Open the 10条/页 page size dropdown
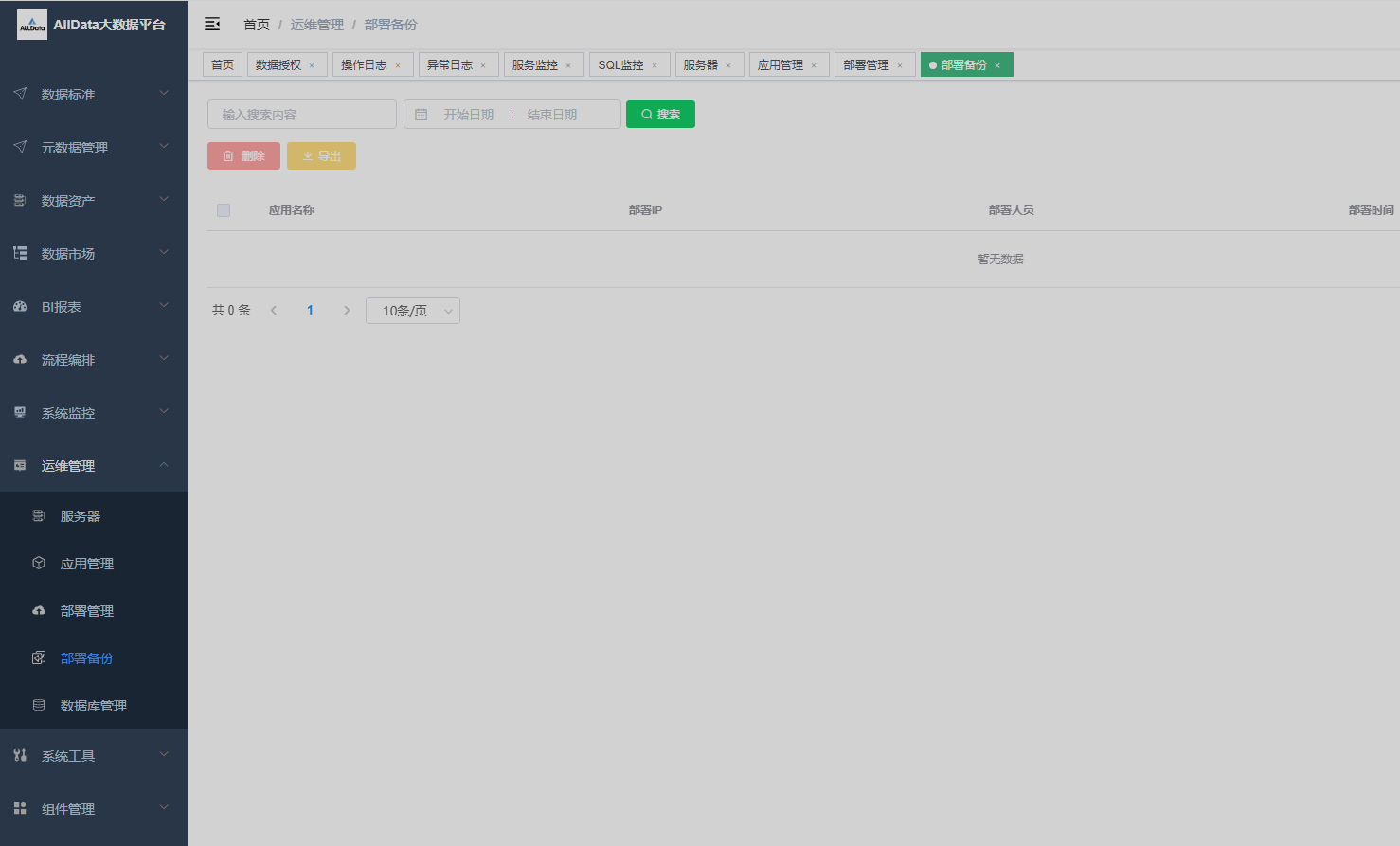Screen dimensions: 1400x846 [413, 311]
